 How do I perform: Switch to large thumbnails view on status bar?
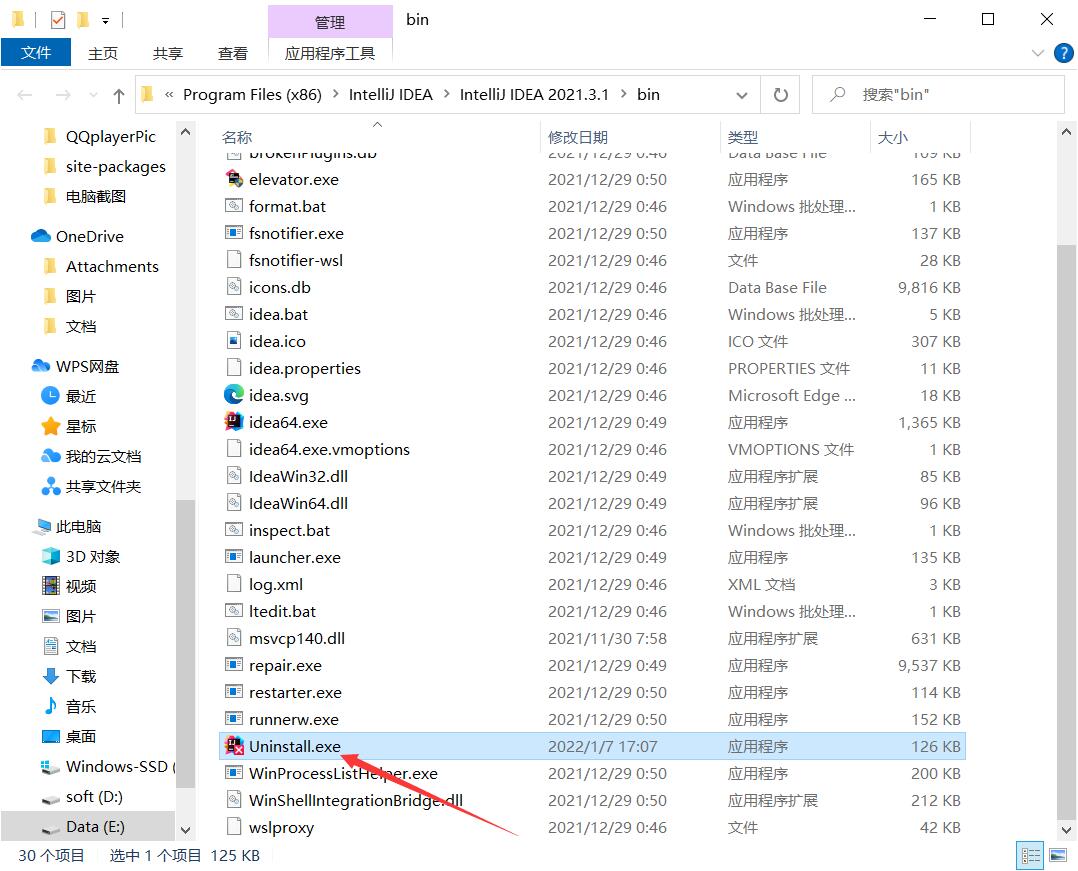coord(1058,855)
